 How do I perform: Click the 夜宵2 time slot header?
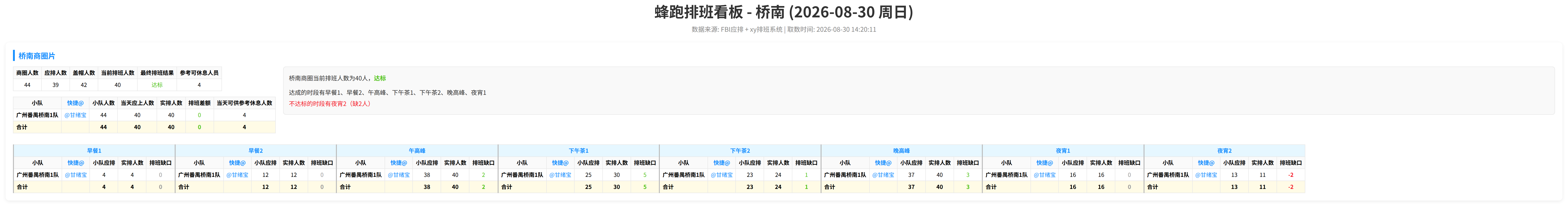1224,150
